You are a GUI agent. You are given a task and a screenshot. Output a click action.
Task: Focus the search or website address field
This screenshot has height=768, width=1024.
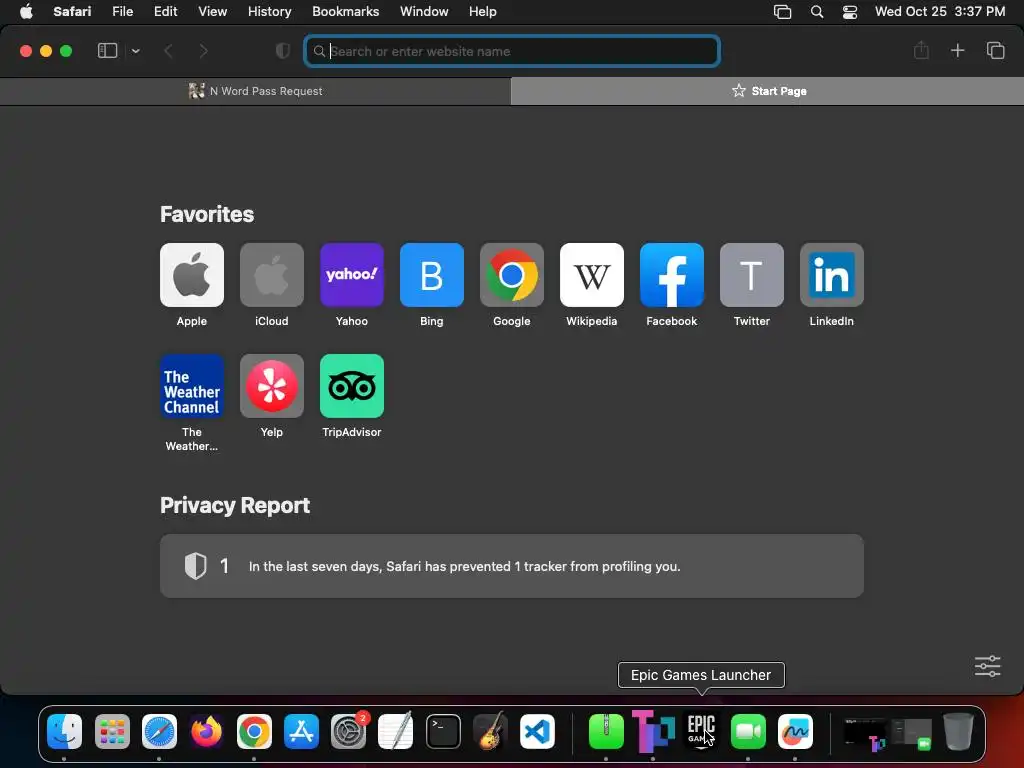click(x=512, y=51)
